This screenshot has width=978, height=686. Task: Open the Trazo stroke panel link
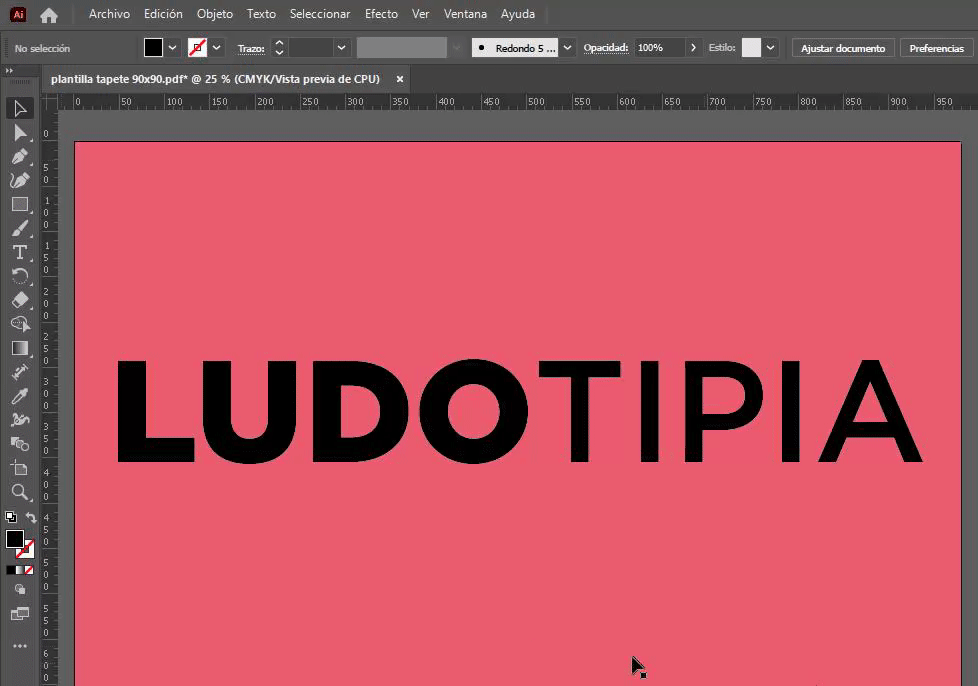251,49
